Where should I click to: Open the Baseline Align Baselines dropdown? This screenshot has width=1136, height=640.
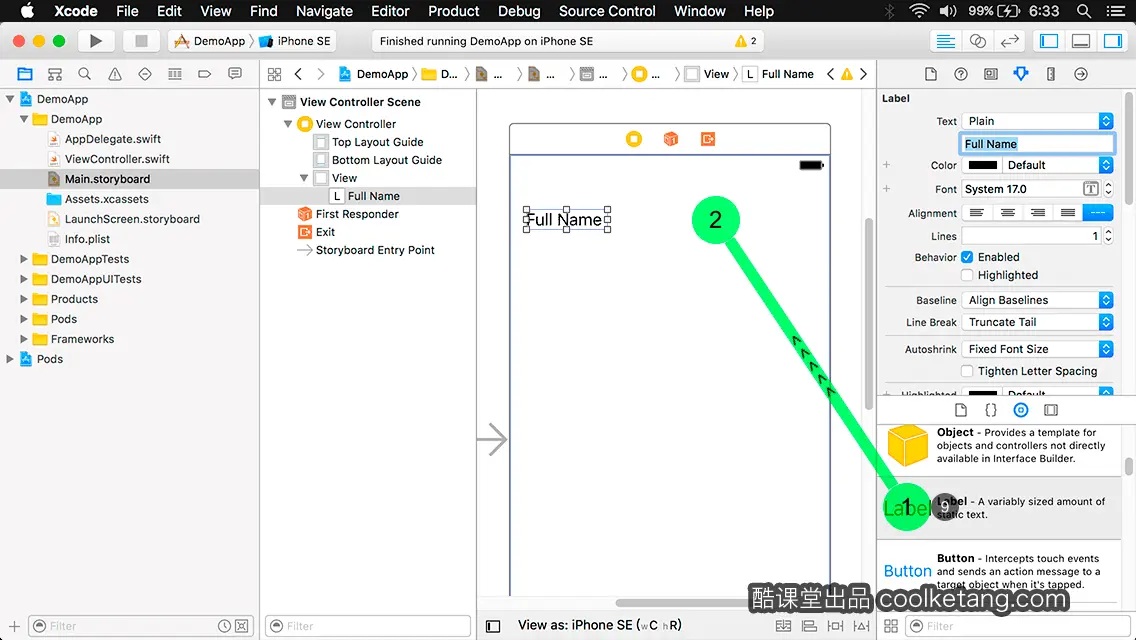[x=1037, y=300]
